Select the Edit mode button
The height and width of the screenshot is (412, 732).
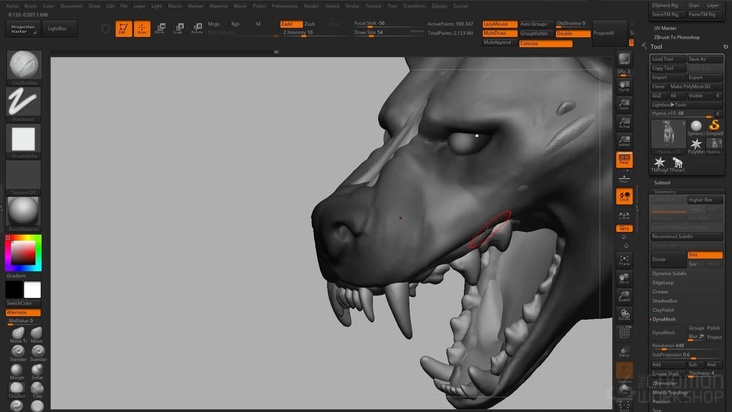(123, 28)
